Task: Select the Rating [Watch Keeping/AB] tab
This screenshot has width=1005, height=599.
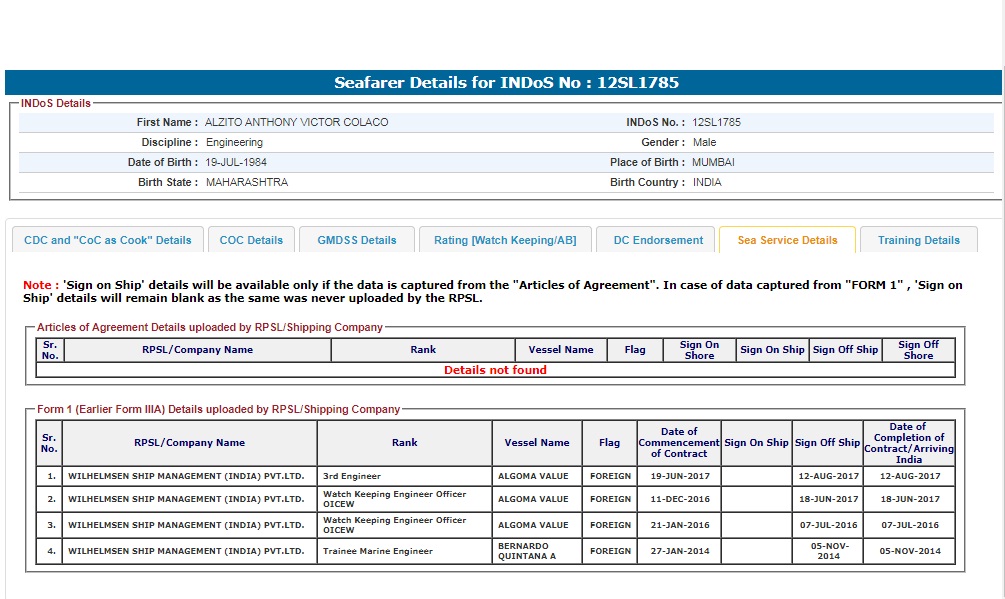Action: coord(504,240)
